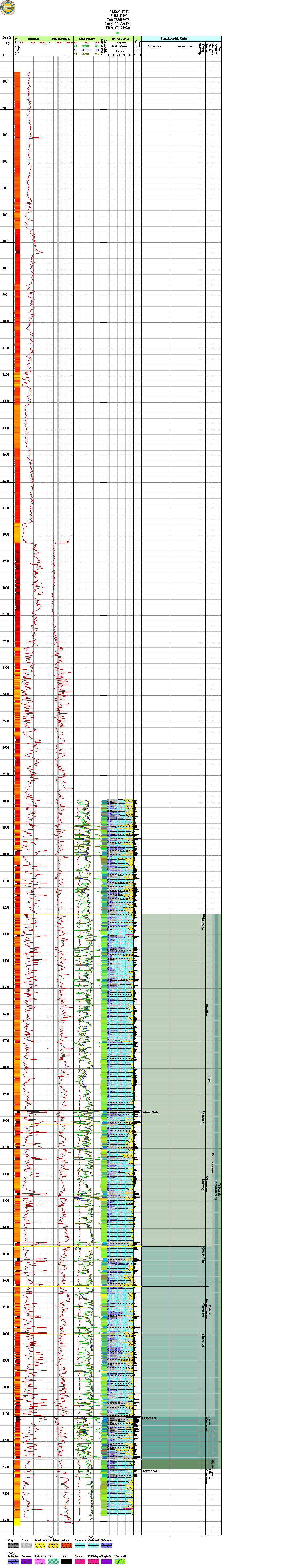Select the RHOB curve label
The image size is (288, 1568).
coord(86,50)
